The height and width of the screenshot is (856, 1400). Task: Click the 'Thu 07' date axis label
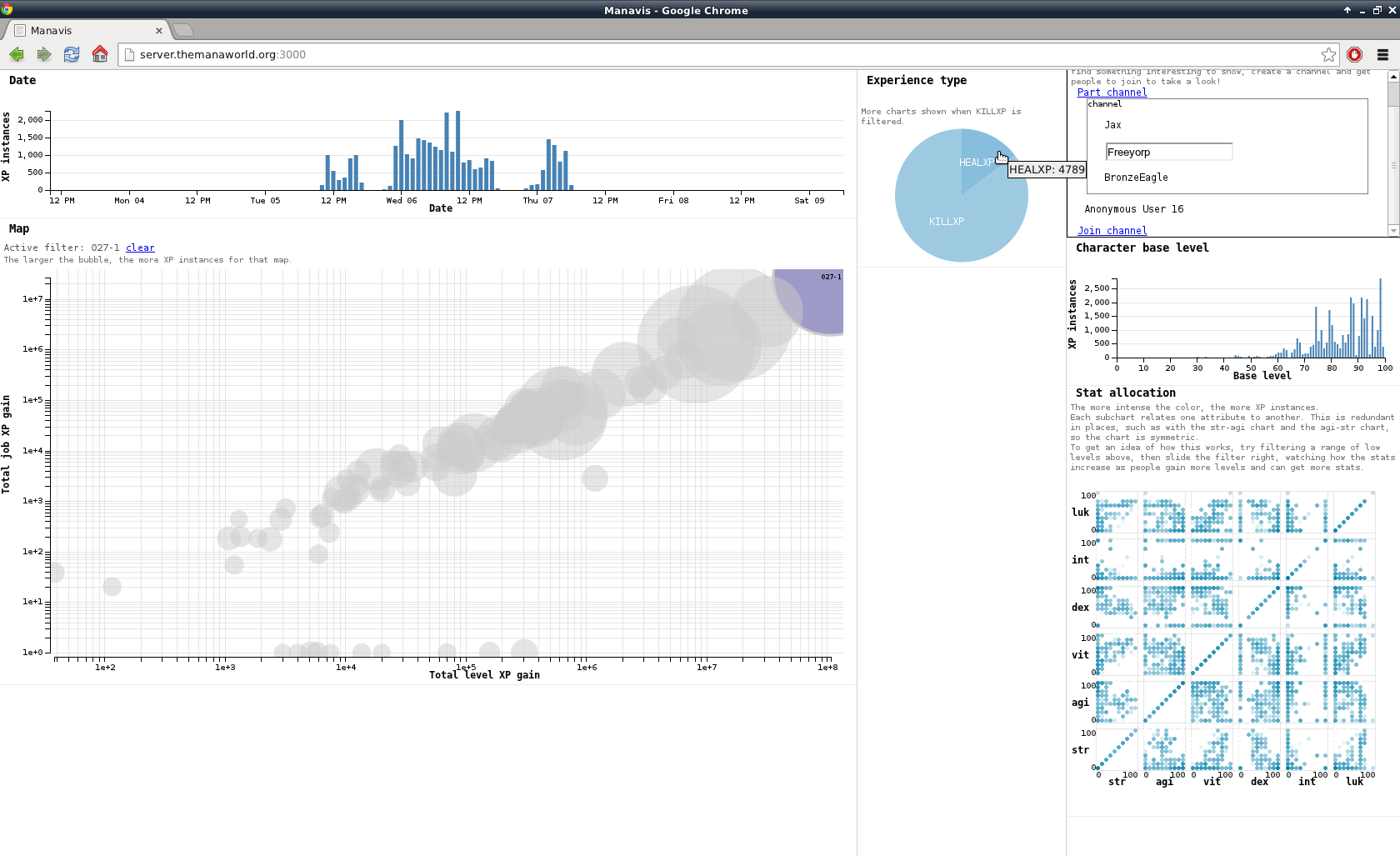[x=537, y=200]
